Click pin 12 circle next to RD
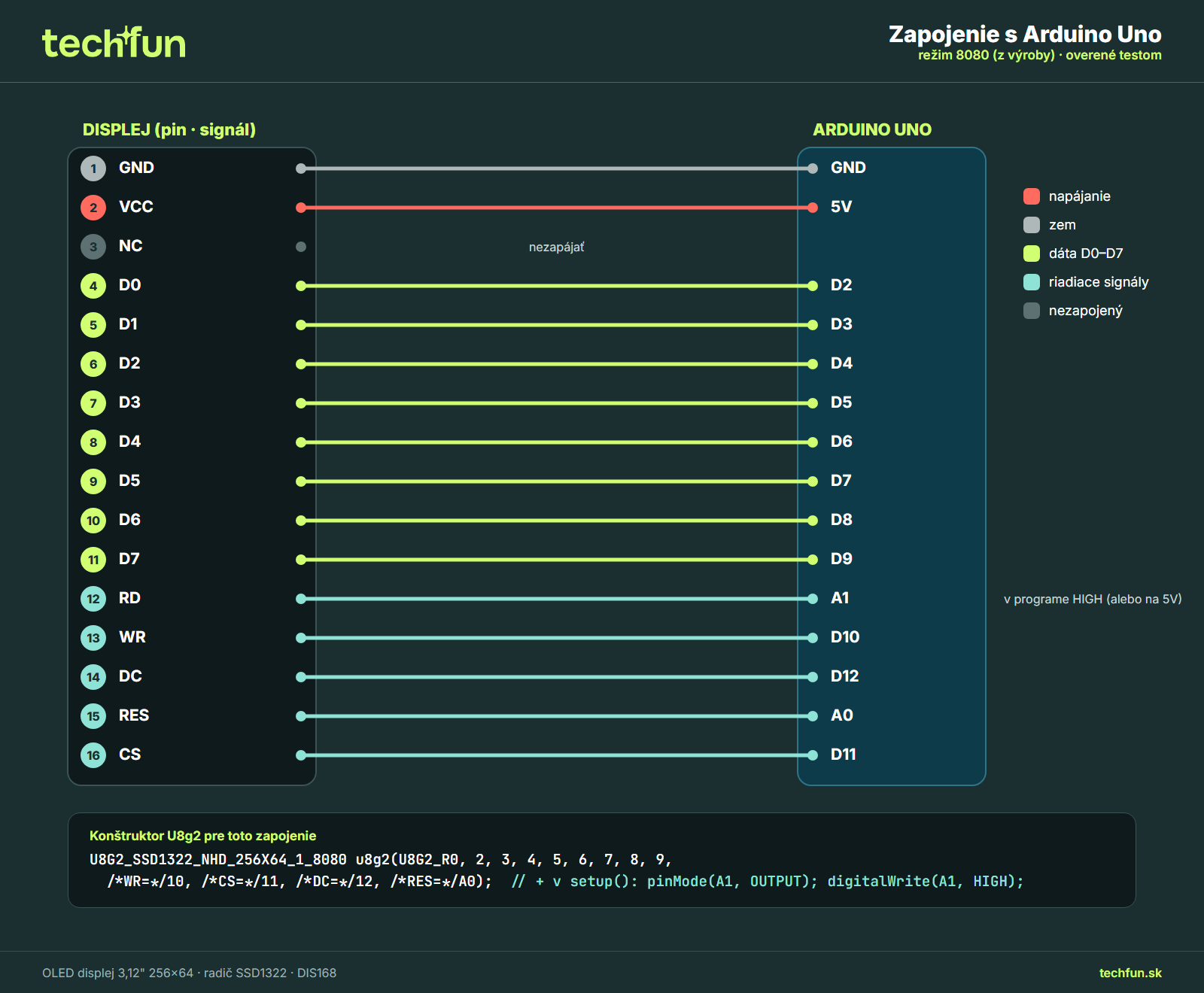The width and height of the screenshot is (1204, 993). click(x=93, y=599)
